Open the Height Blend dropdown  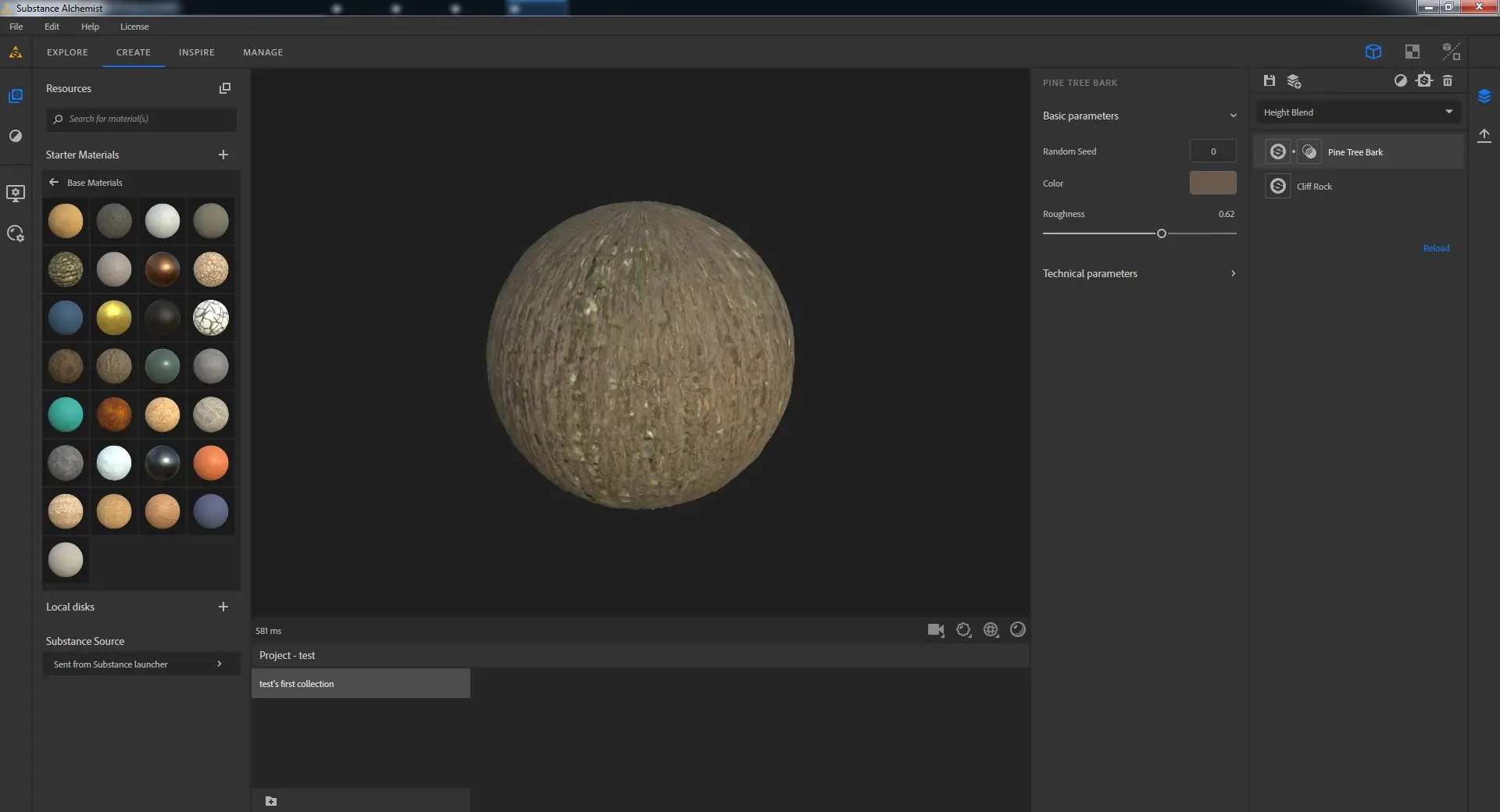point(1358,112)
